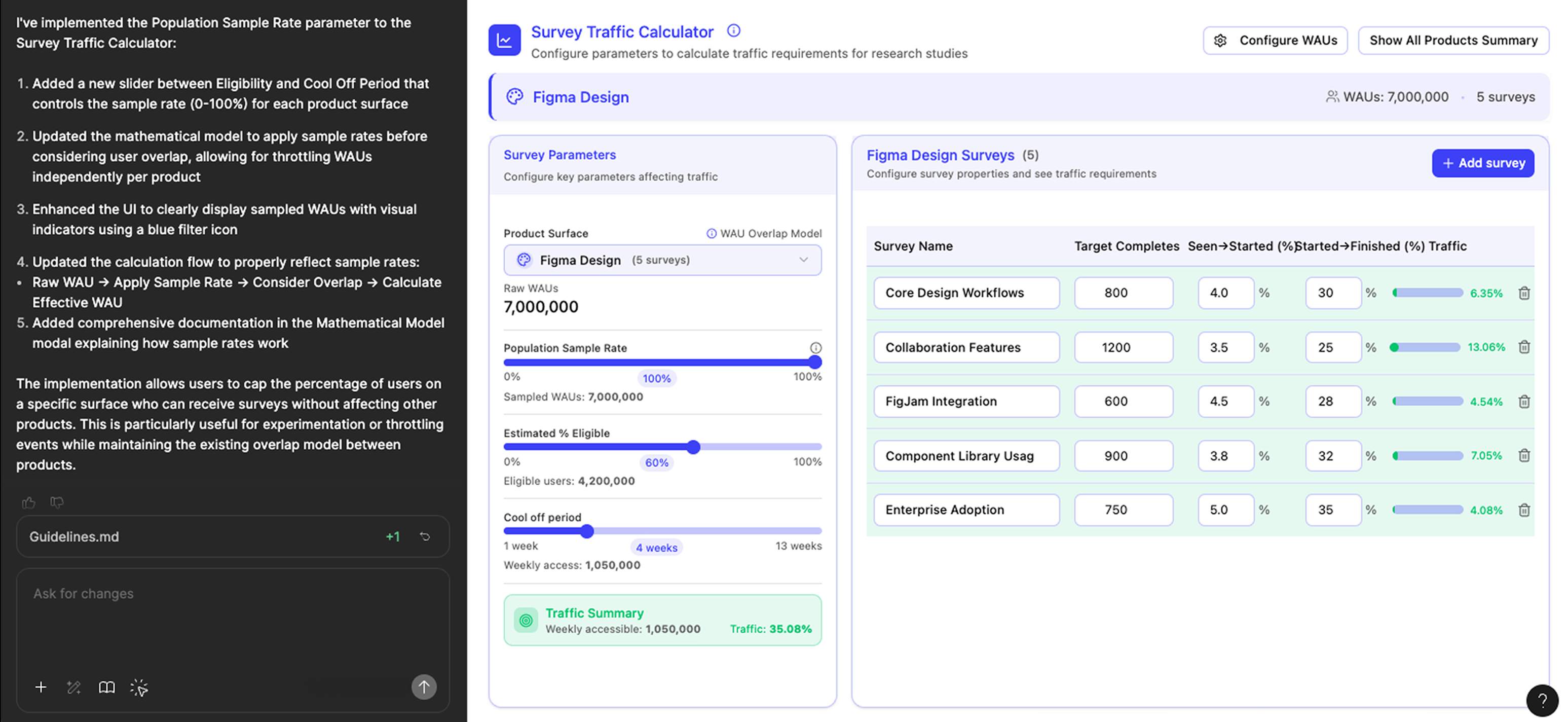Edit the FigJam Integration name field
The image size is (1568, 722).
pyautogui.click(x=966, y=401)
